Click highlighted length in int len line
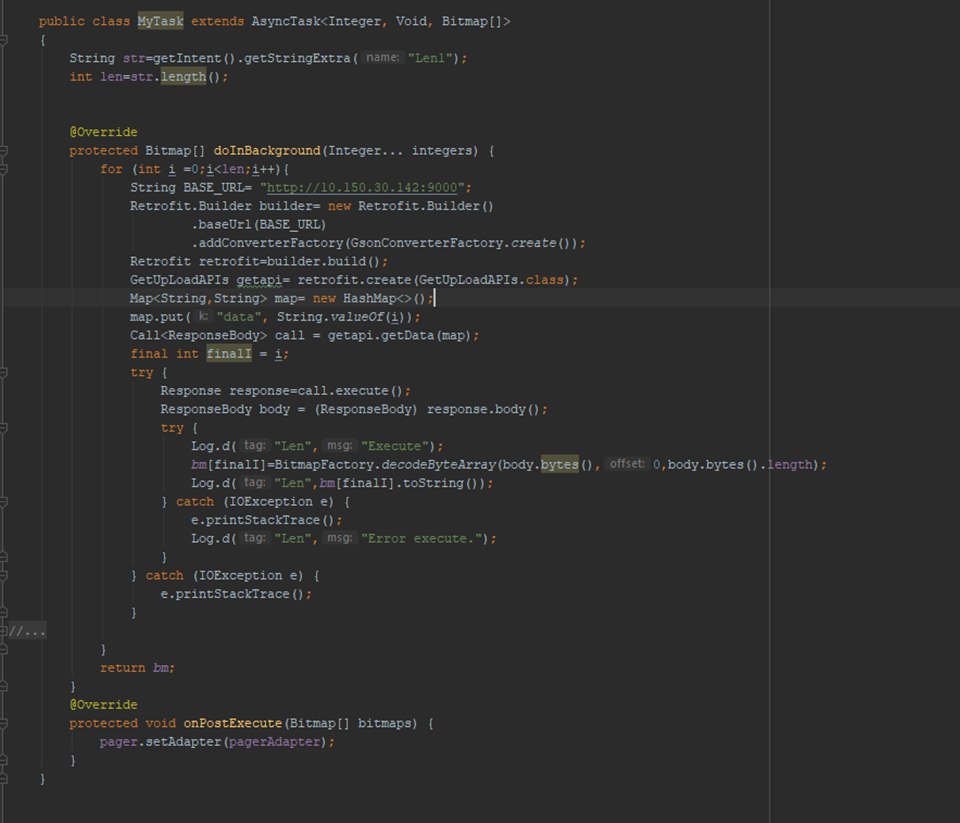The width and height of the screenshot is (960, 823). click(x=184, y=77)
